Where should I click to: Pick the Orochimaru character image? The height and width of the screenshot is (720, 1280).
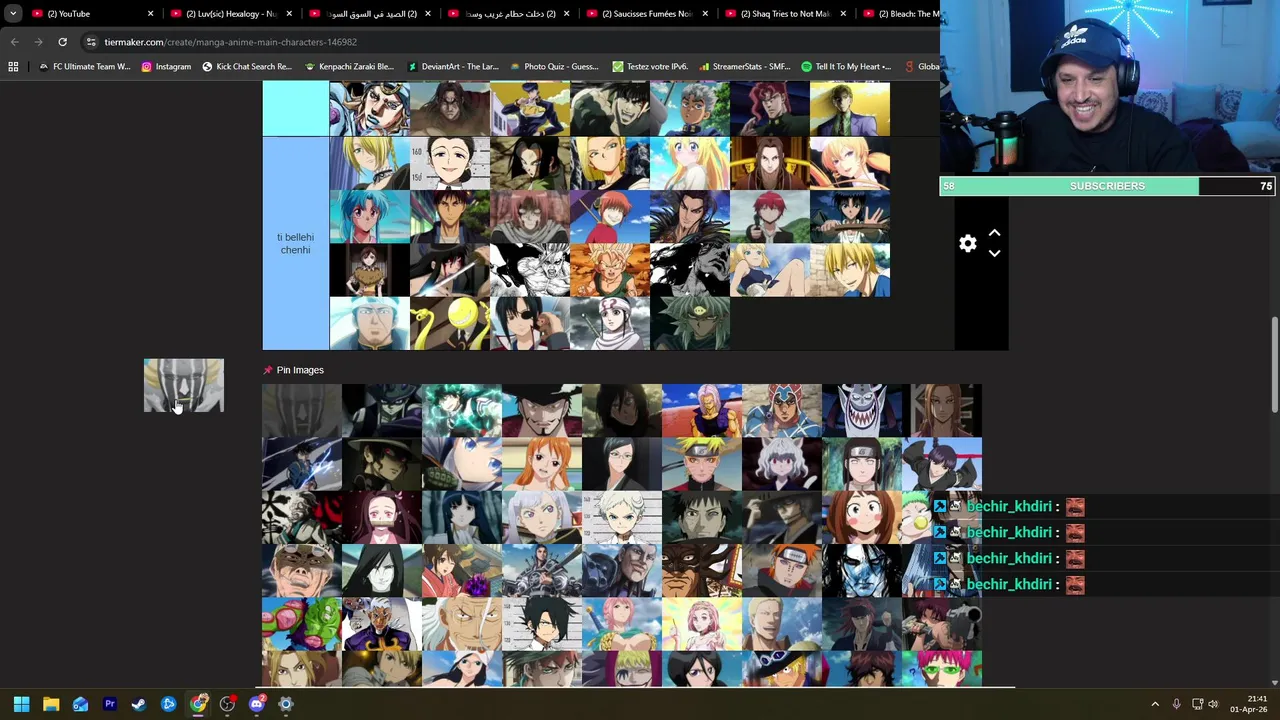(382, 572)
